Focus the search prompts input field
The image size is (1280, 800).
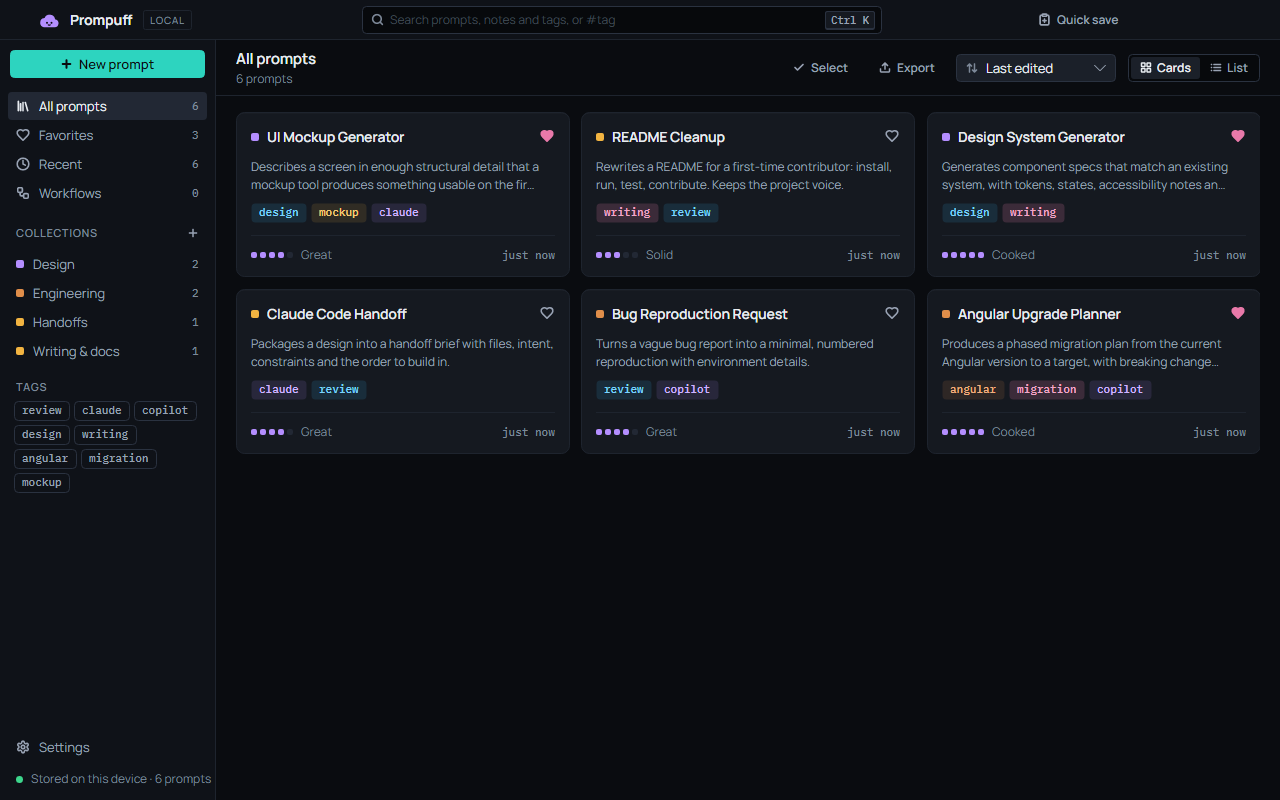pyautogui.click(x=621, y=20)
